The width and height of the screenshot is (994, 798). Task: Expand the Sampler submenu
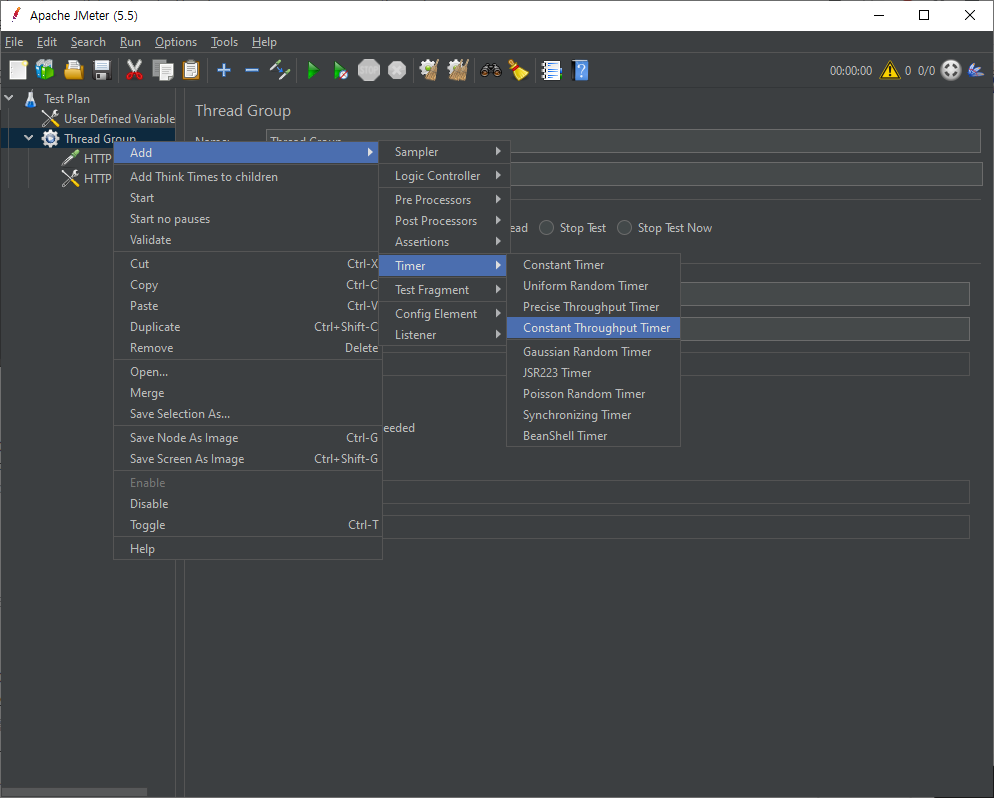(x=444, y=151)
